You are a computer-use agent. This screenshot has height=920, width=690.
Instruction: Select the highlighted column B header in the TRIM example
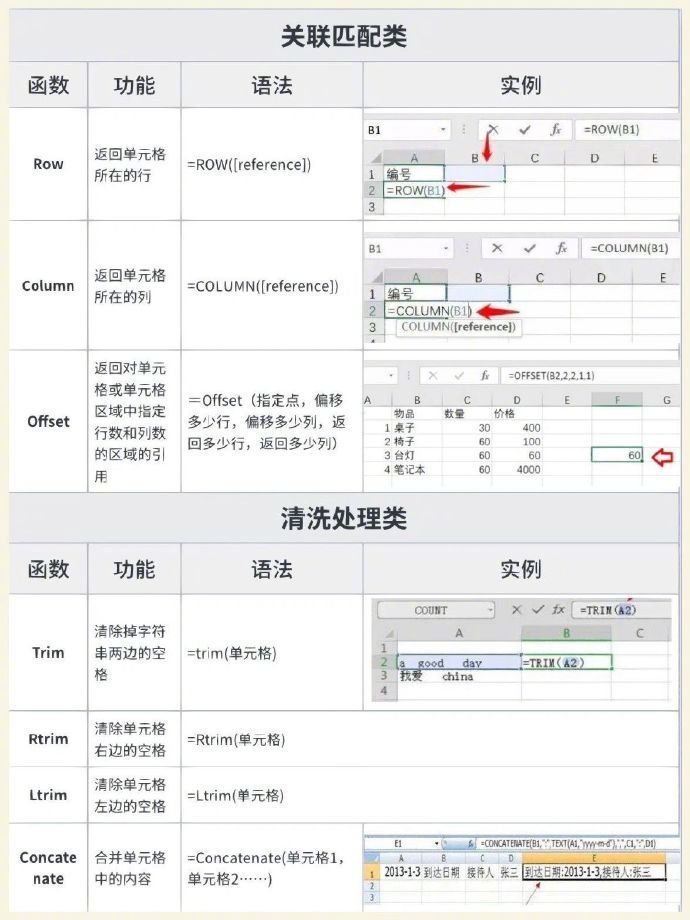(566, 633)
